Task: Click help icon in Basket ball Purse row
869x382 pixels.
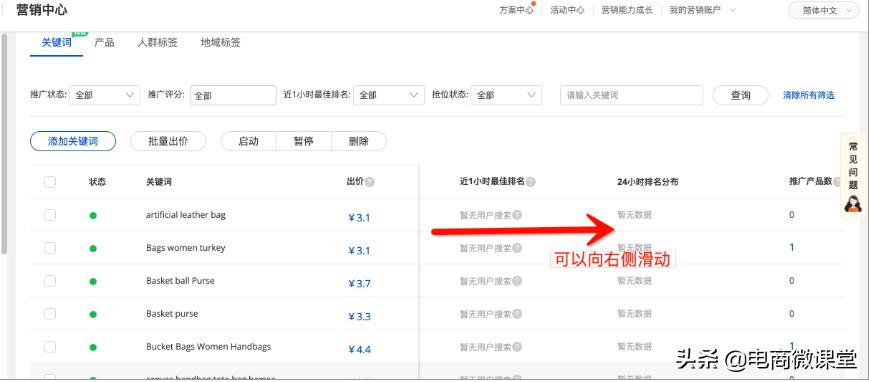Action: tap(517, 281)
